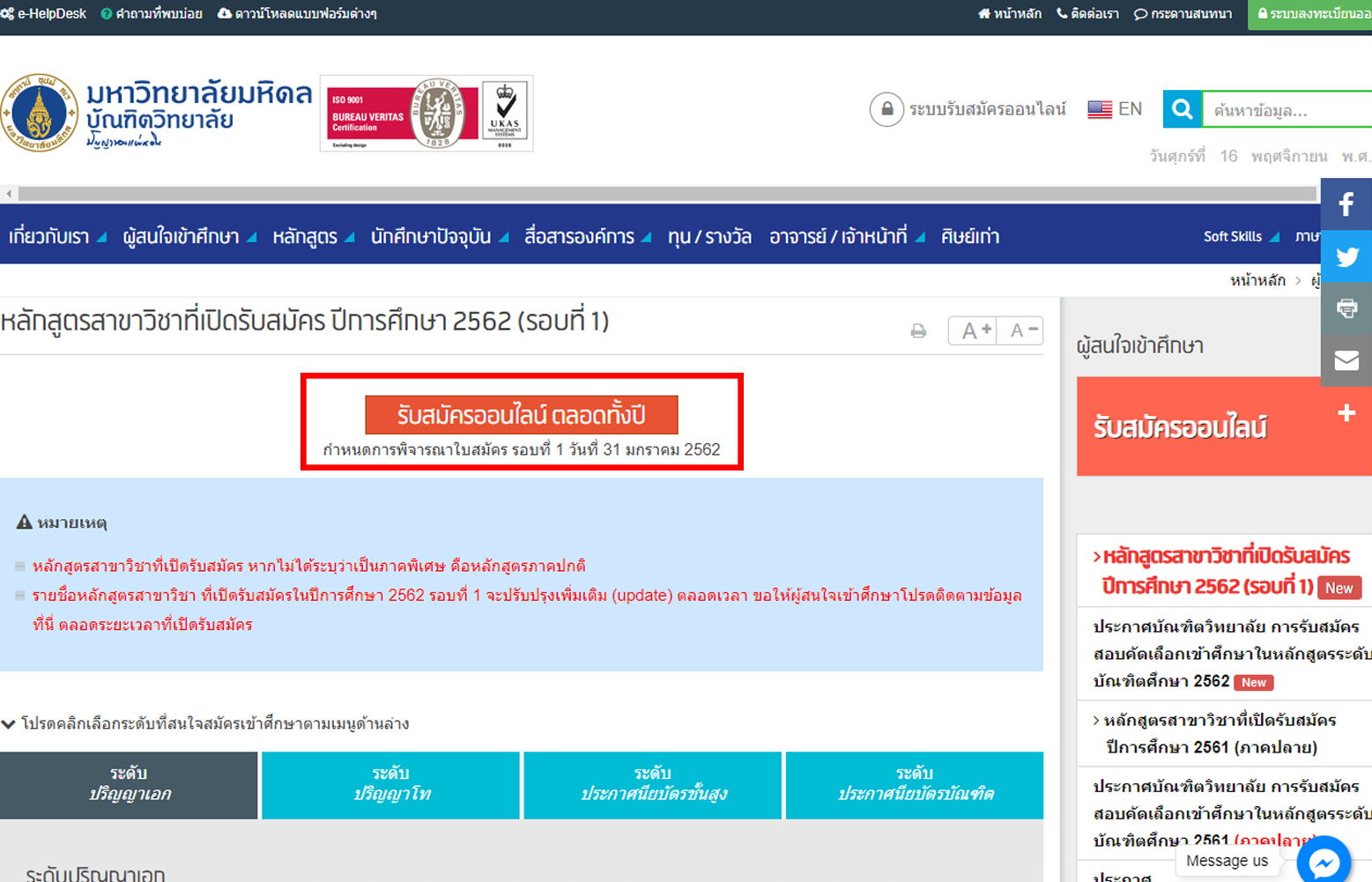Open the หลักสูตร dropdown menu
The image size is (1372, 882).
pos(313,237)
